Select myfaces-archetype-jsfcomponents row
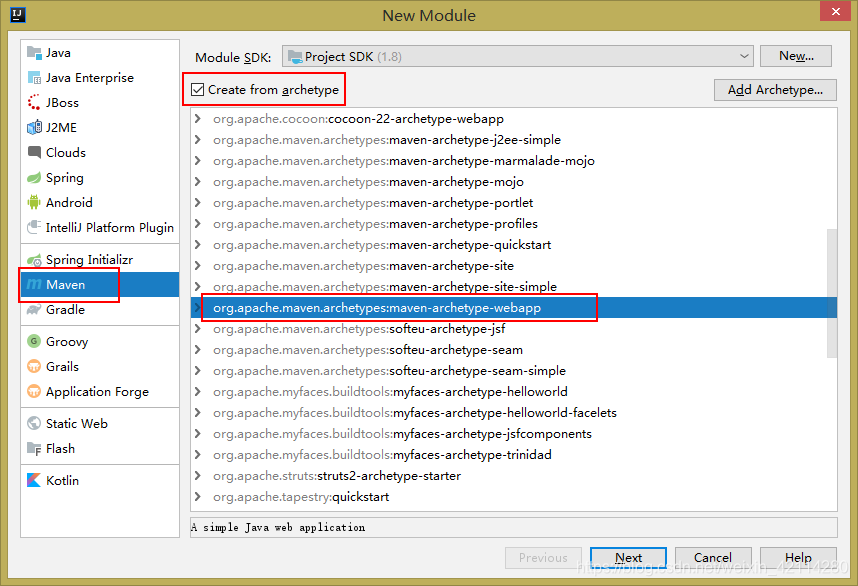This screenshot has height=586, width=858. [x=514, y=434]
